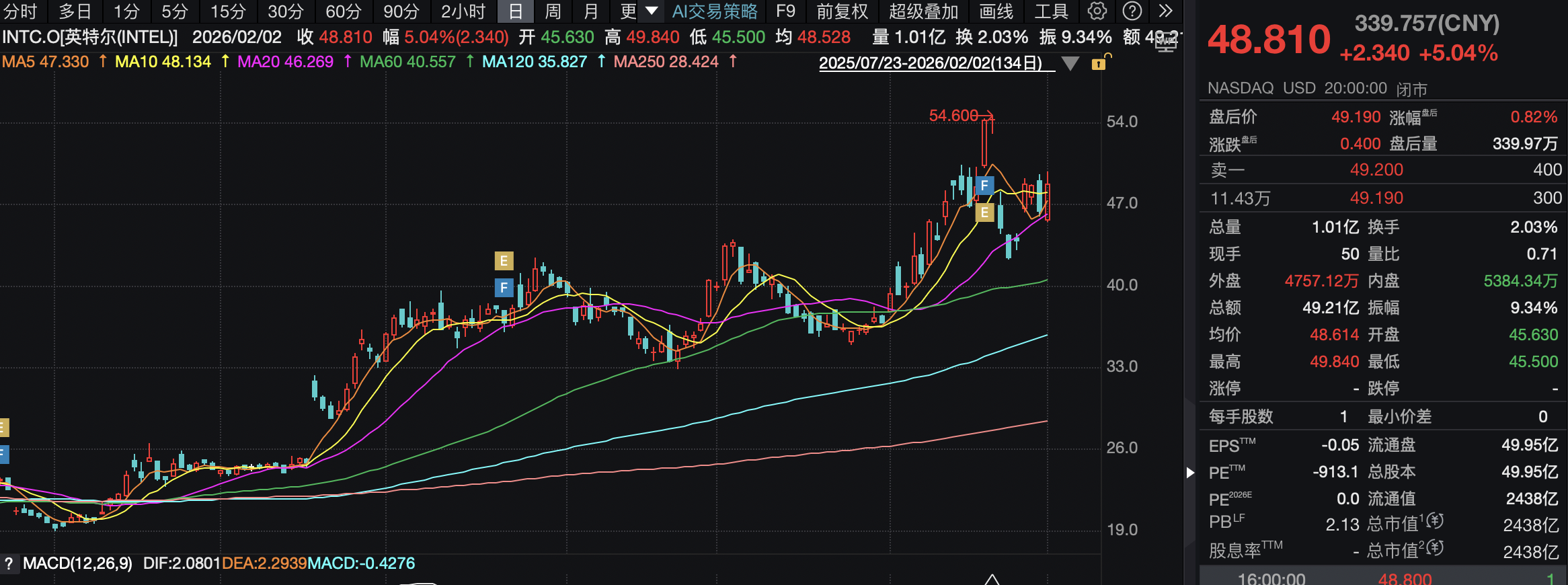The height and width of the screenshot is (585, 1568).
Task: Expand more toolbar options double-chevron
Action: [x=1166, y=11]
